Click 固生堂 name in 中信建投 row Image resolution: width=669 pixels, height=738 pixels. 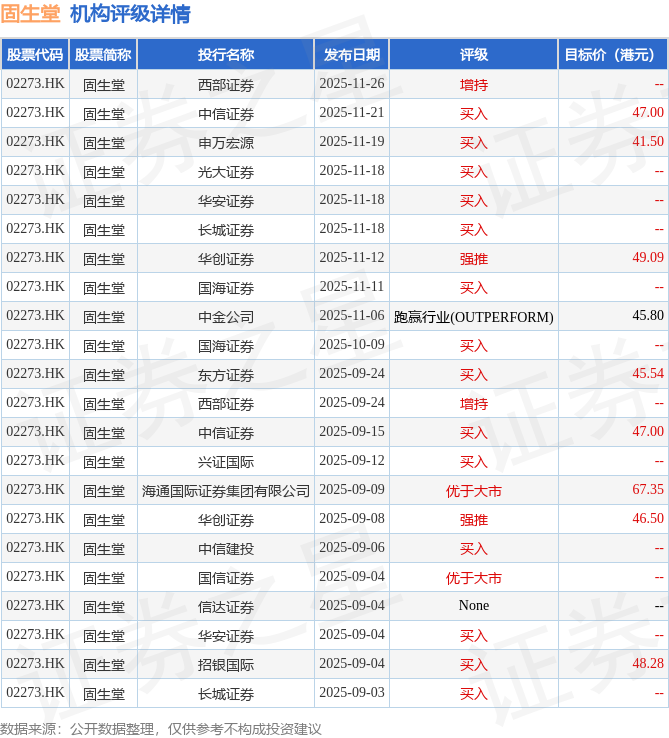point(104,549)
